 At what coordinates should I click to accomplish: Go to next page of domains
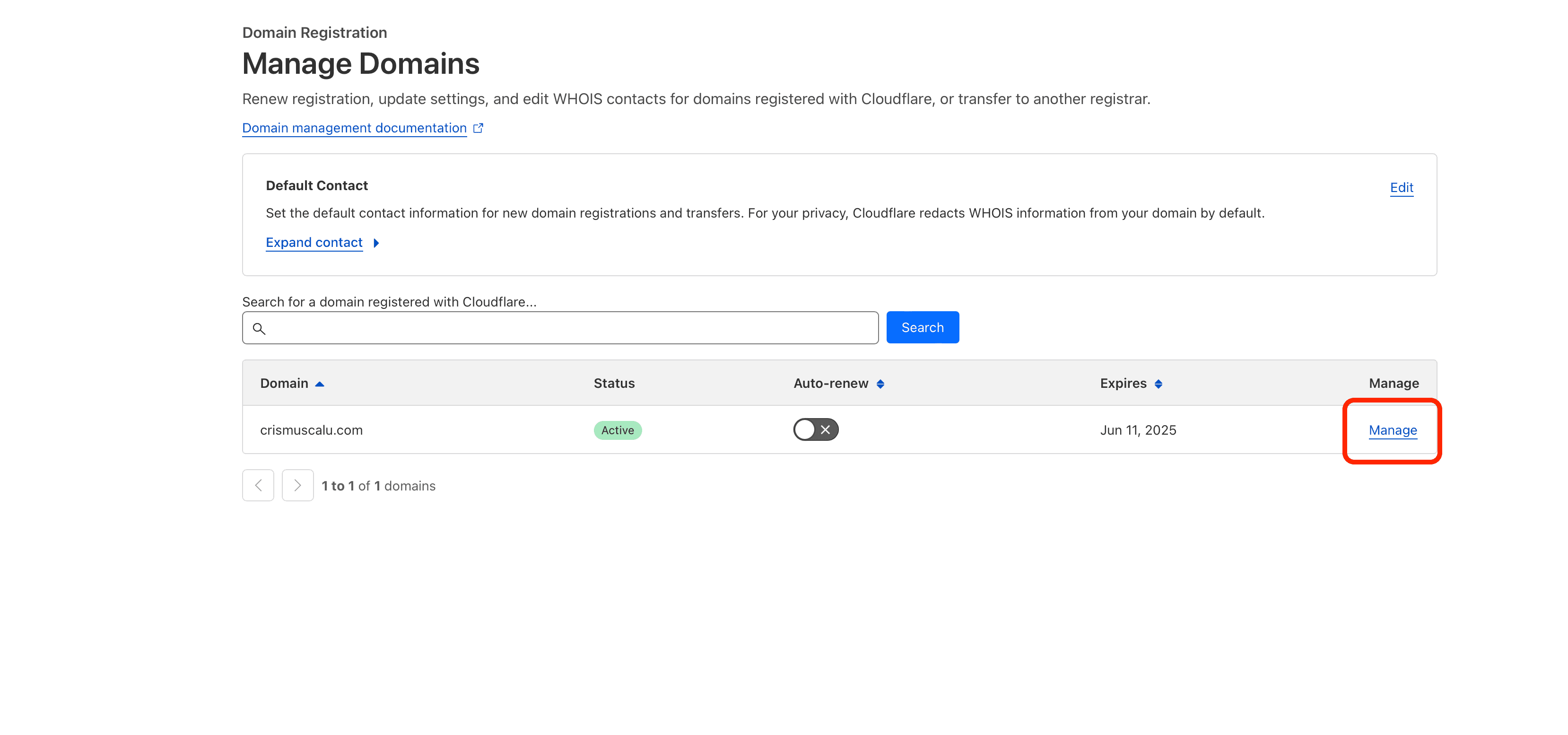pos(297,485)
